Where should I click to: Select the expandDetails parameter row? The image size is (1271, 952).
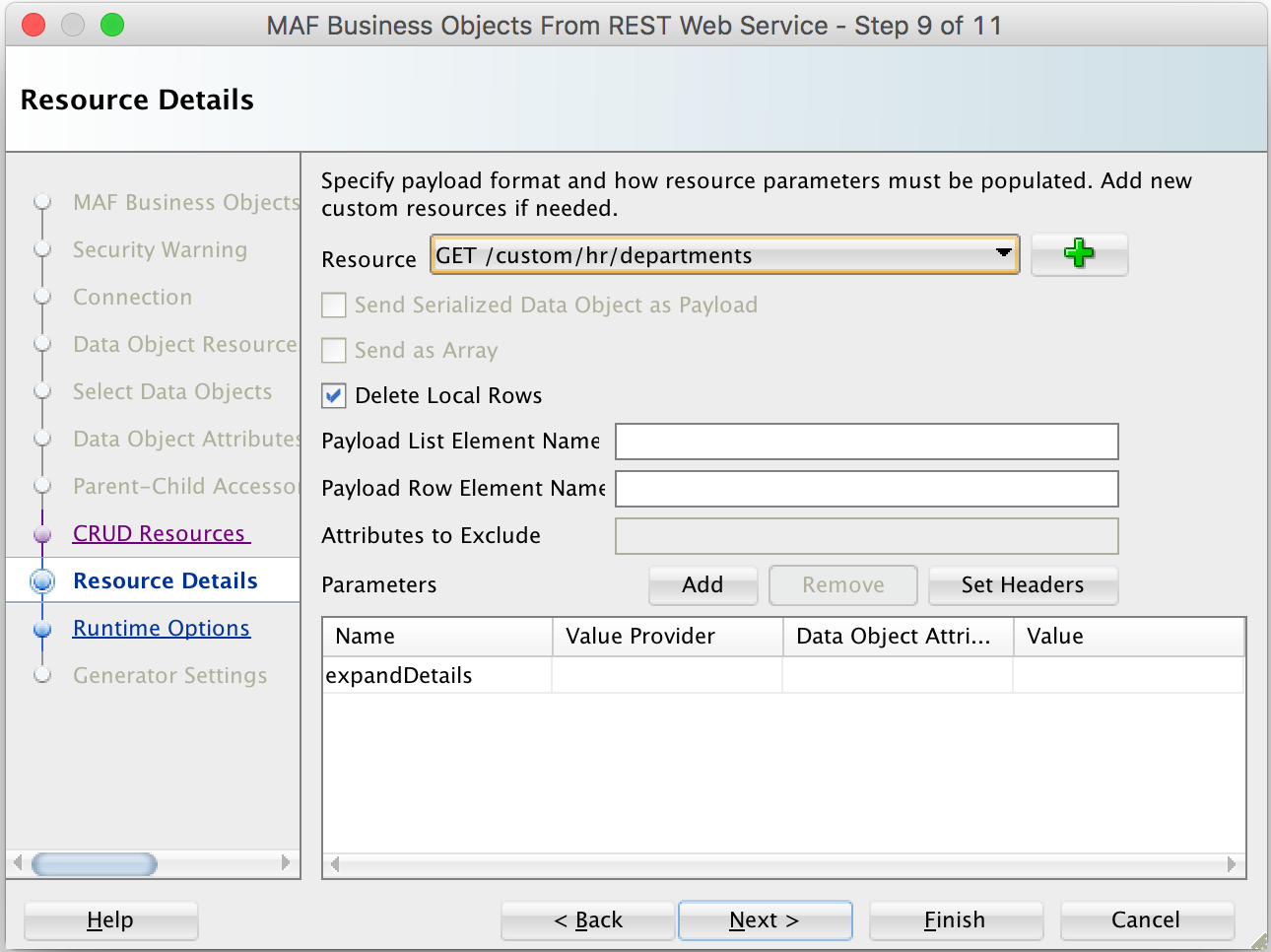(x=783, y=675)
